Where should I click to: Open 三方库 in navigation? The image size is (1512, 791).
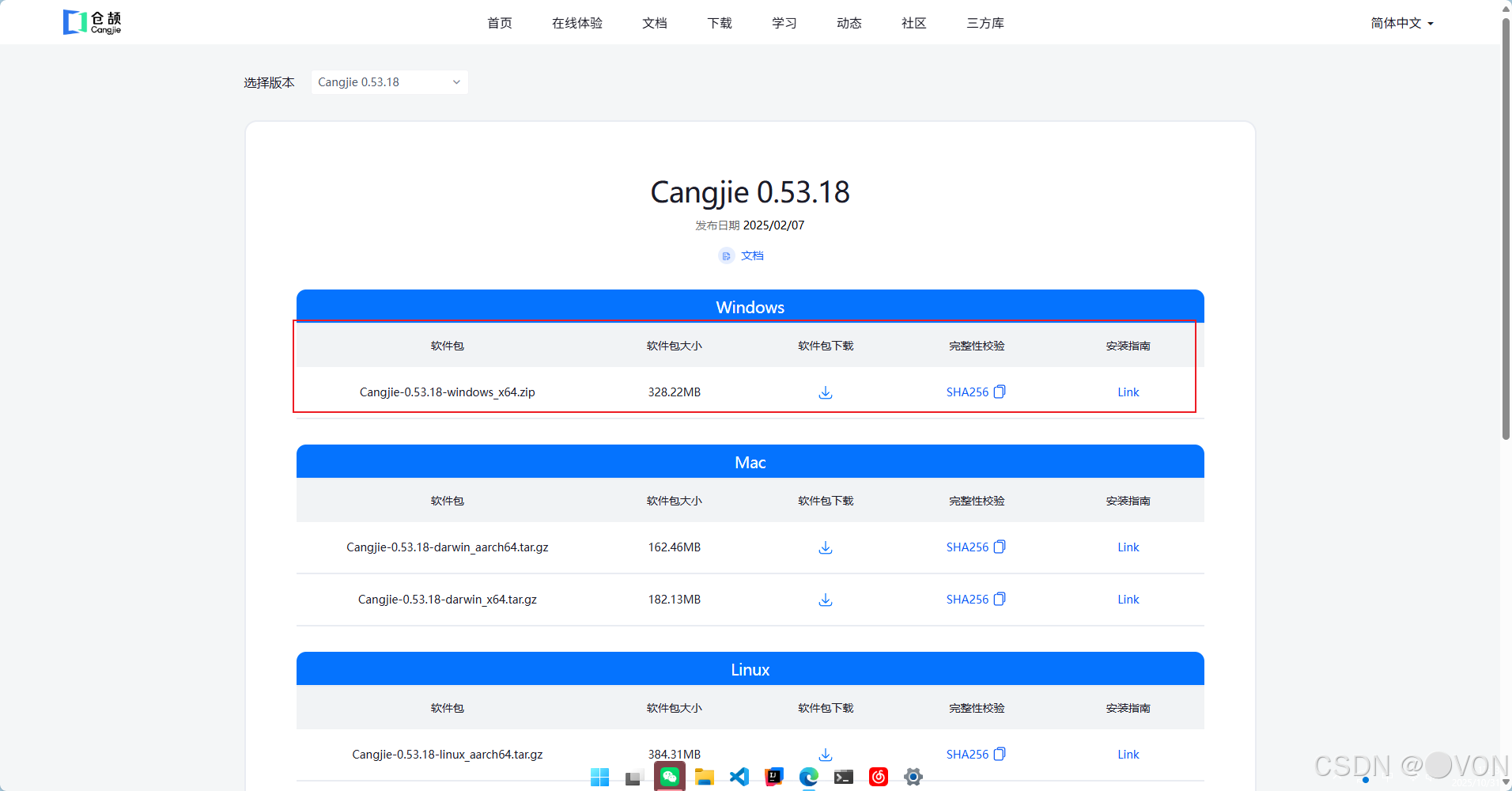(x=985, y=23)
